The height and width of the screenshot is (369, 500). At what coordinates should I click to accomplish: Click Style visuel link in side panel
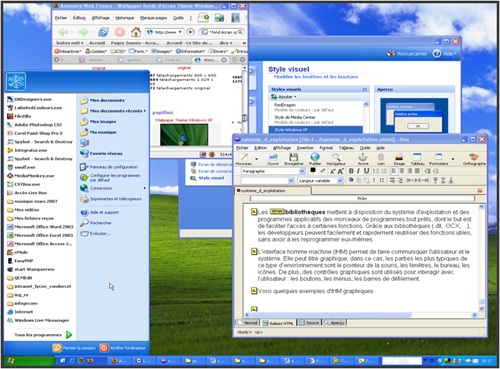point(211,178)
